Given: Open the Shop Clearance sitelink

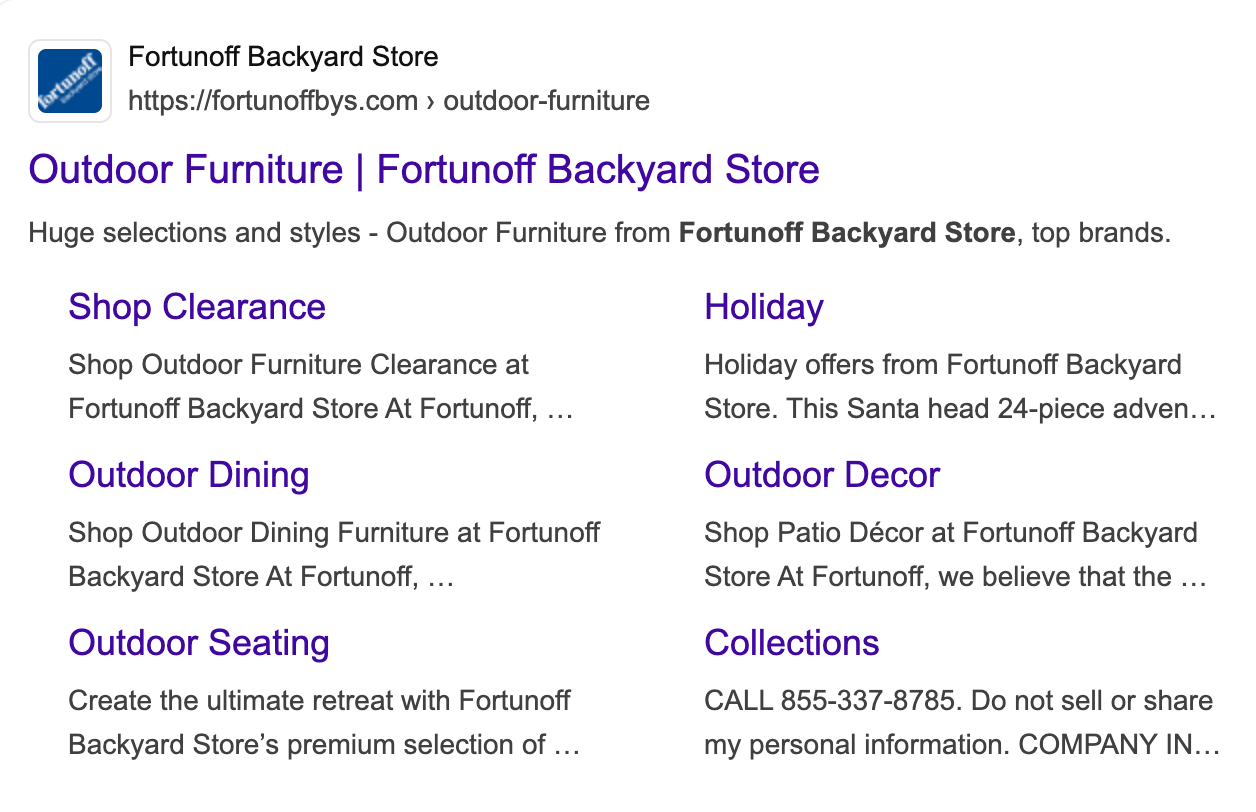Looking at the screenshot, I should 197,307.
